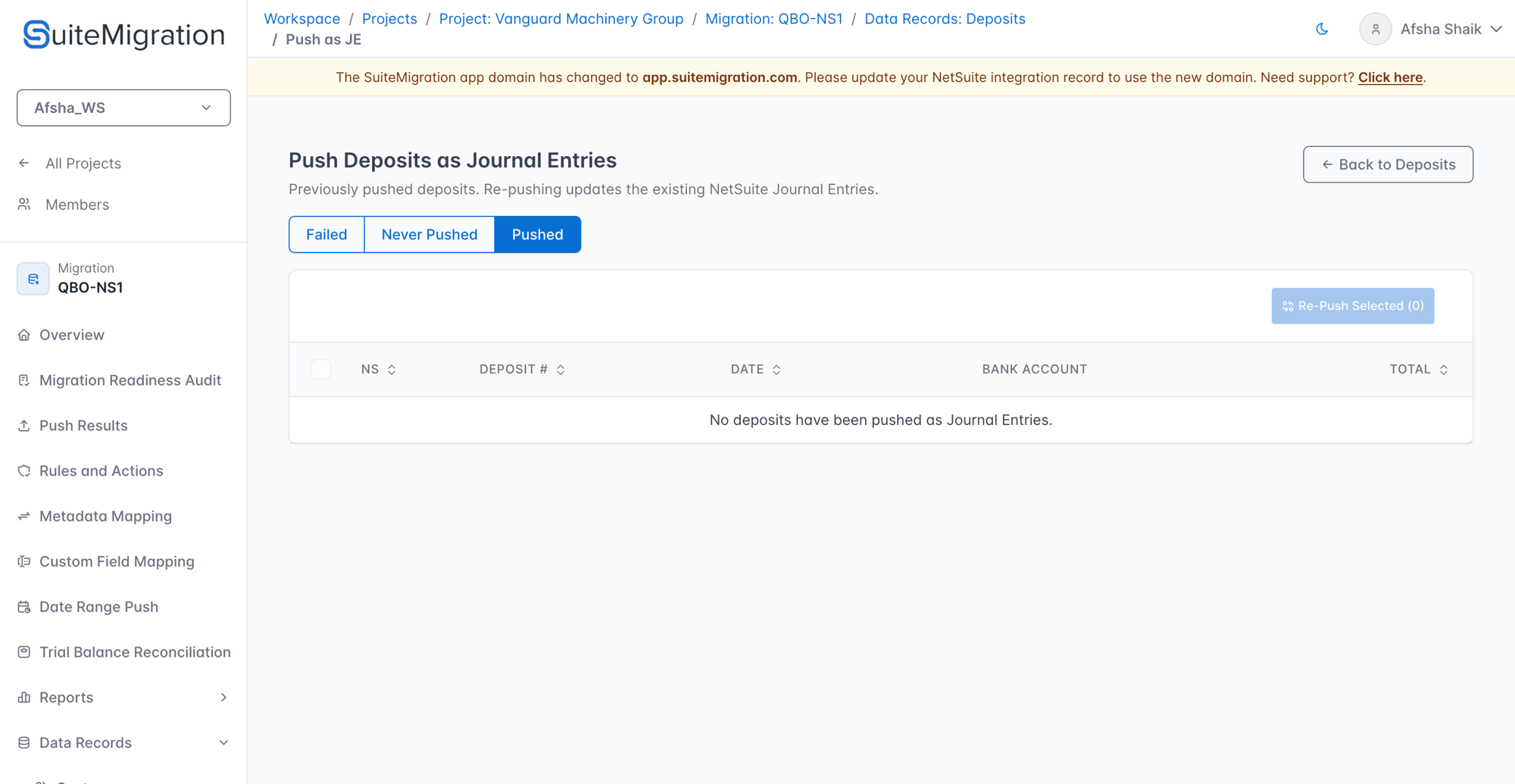Click the Bank Account column header
Image resolution: width=1515 pixels, height=784 pixels.
[x=1035, y=369]
